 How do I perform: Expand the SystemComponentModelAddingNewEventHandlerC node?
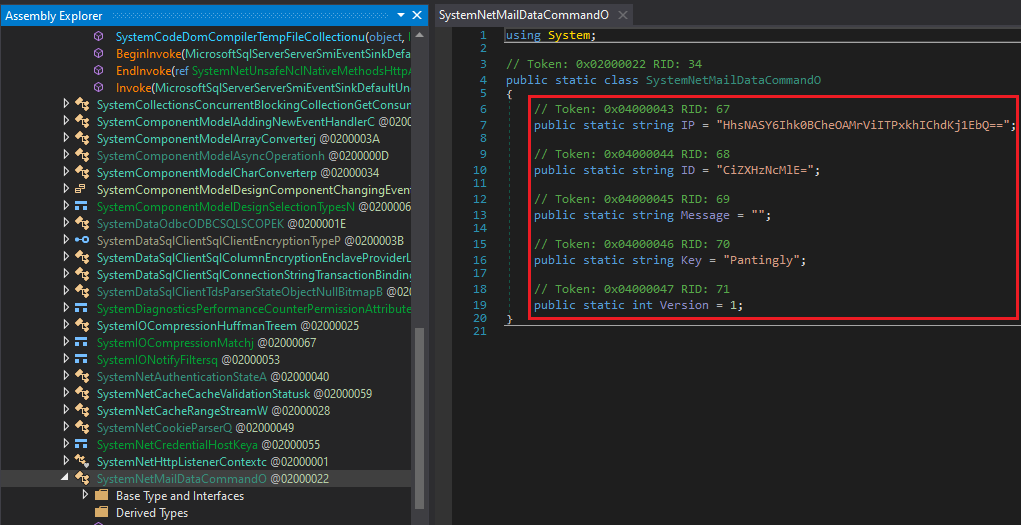[66, 121]
